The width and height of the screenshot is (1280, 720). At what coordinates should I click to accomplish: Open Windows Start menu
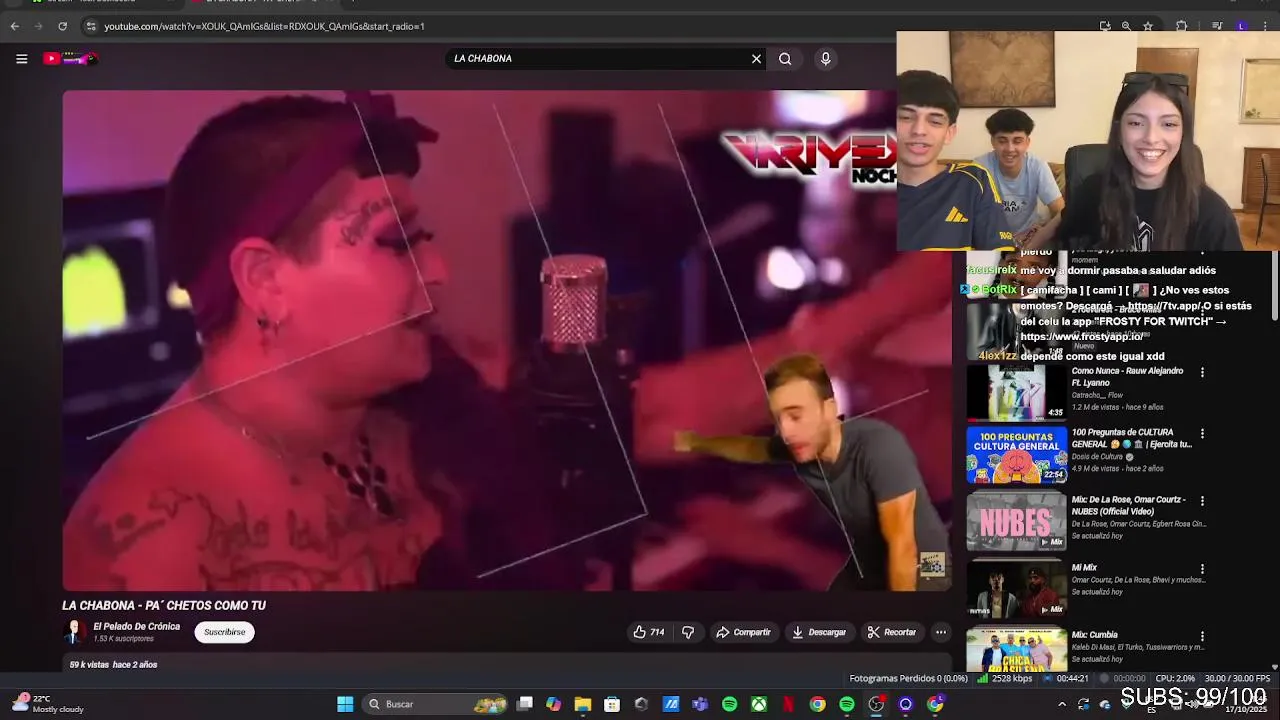click(345, 704)
